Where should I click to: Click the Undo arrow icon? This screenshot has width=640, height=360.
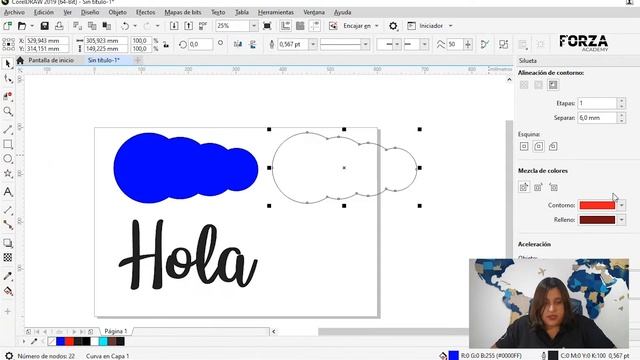pyautogui.click(x=125, y=26)
